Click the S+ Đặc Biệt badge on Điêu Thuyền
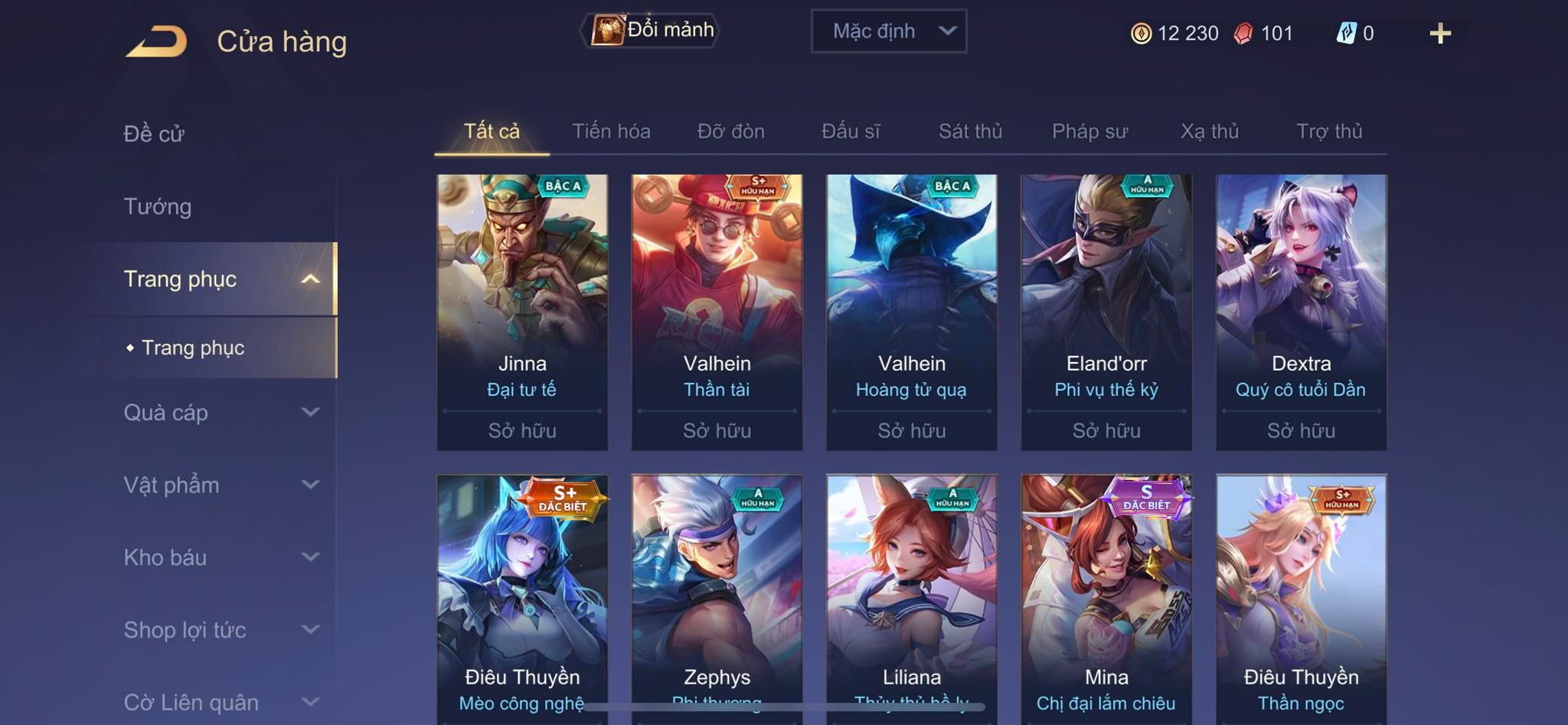 (x=563, y=498)
